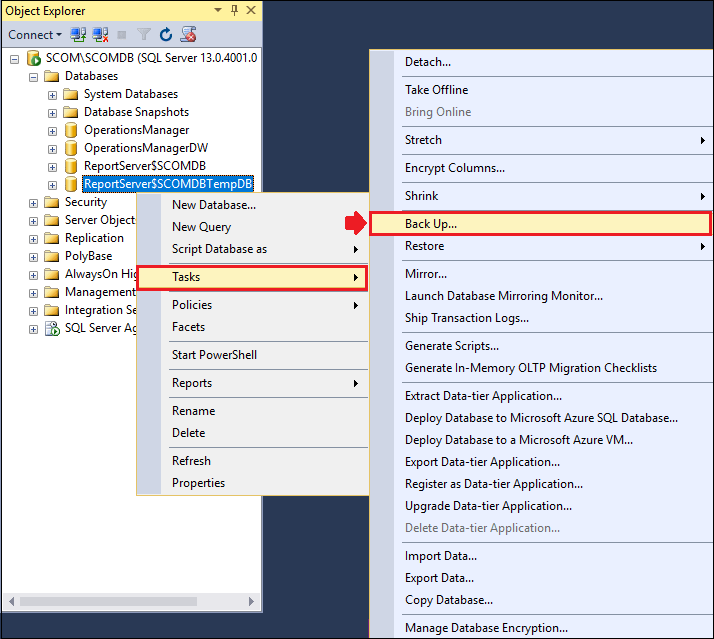Expand the Management node
Image resolution: width=714 pixels, height=639 pixels.
tap(33, 293)
